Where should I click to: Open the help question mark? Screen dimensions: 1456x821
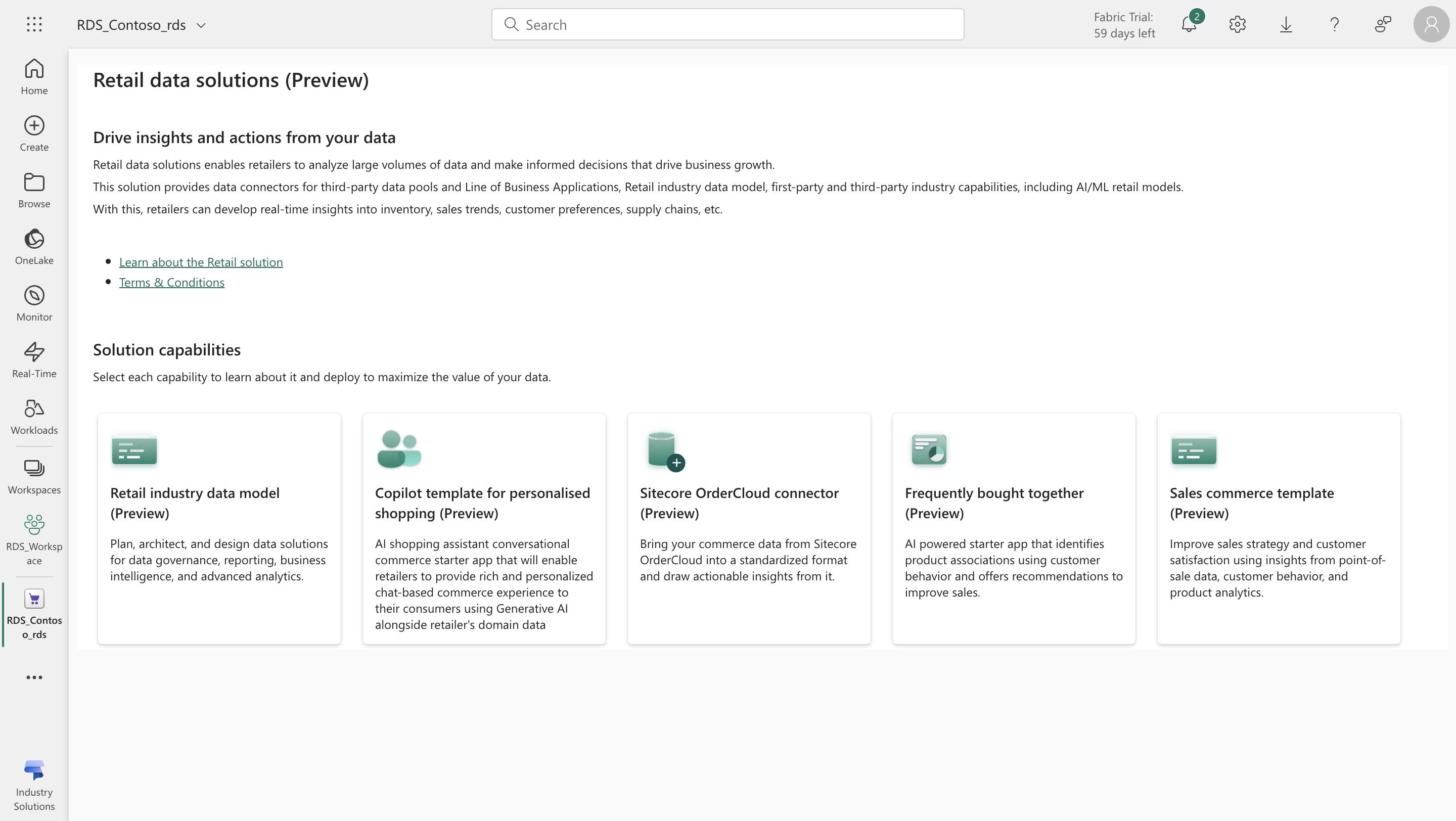[1335, 24]
